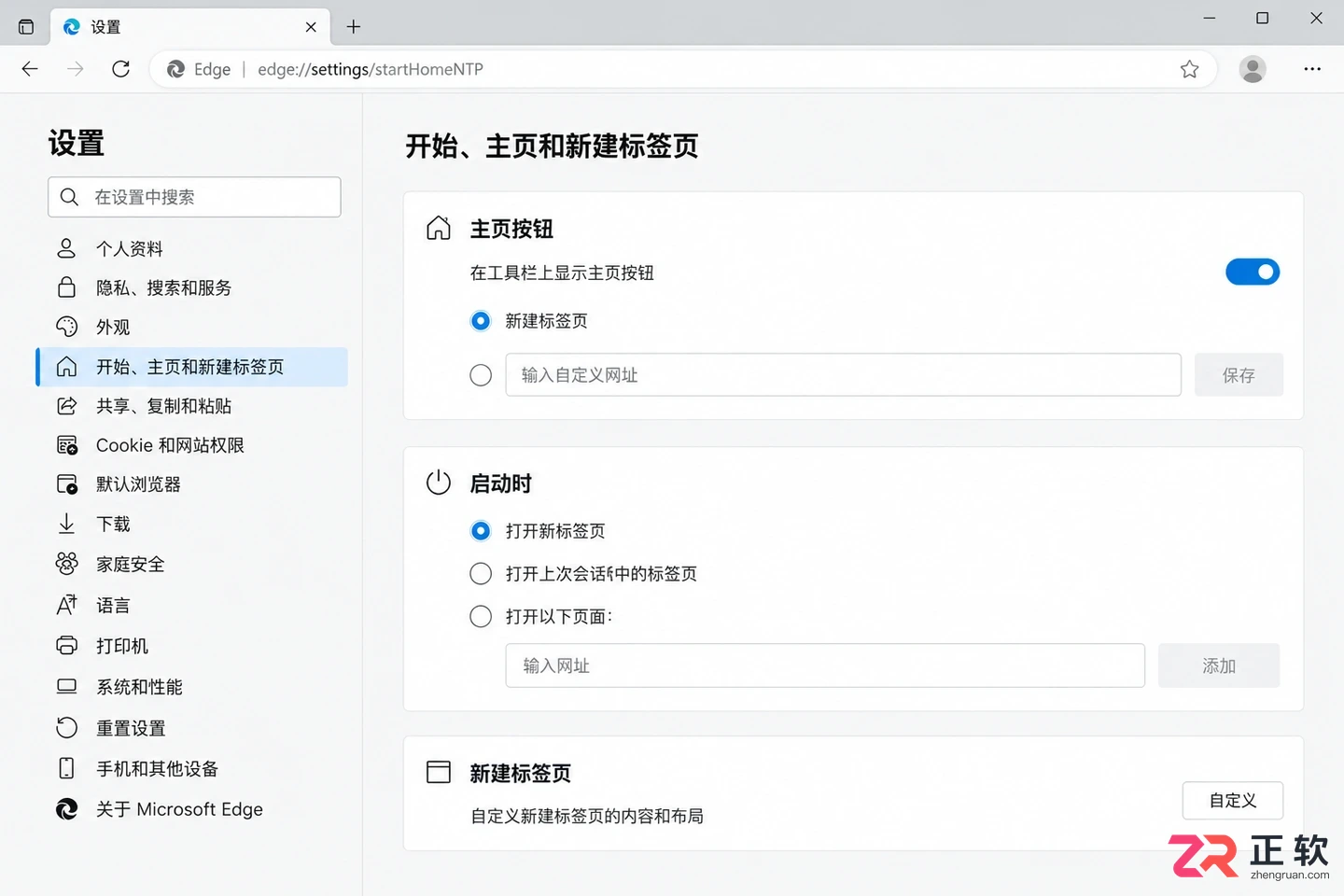Click the 语言 language icon
Viewport: 1344px width, 896px height.
point(67,605)
